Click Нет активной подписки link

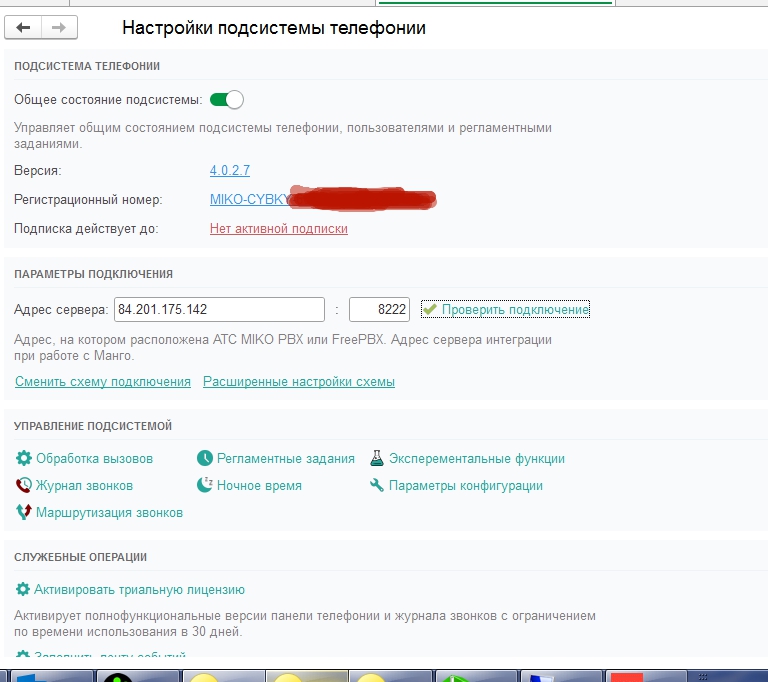pyautogui.click(x=279, y=229)
